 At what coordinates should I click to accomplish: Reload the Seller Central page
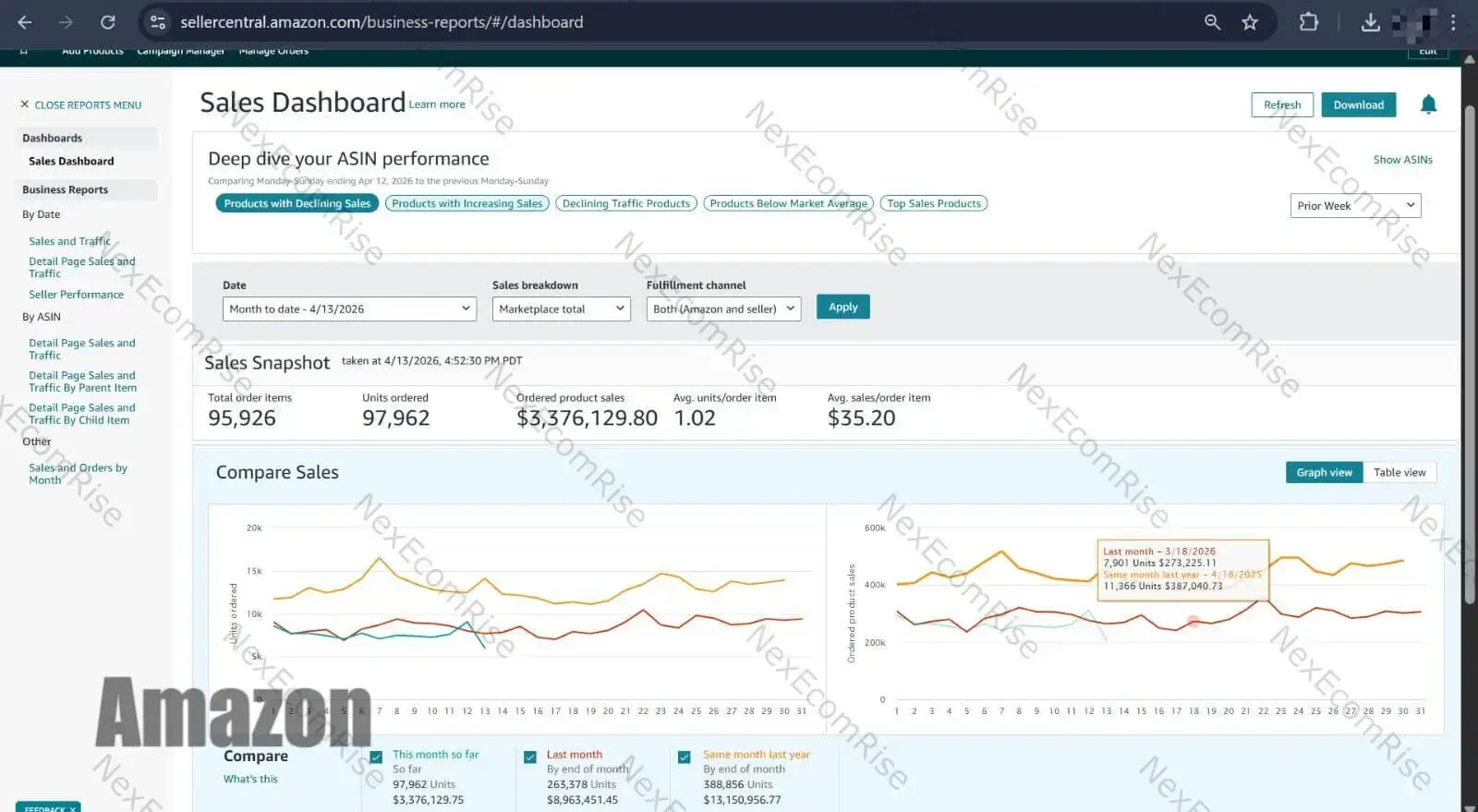pos(108,22)
